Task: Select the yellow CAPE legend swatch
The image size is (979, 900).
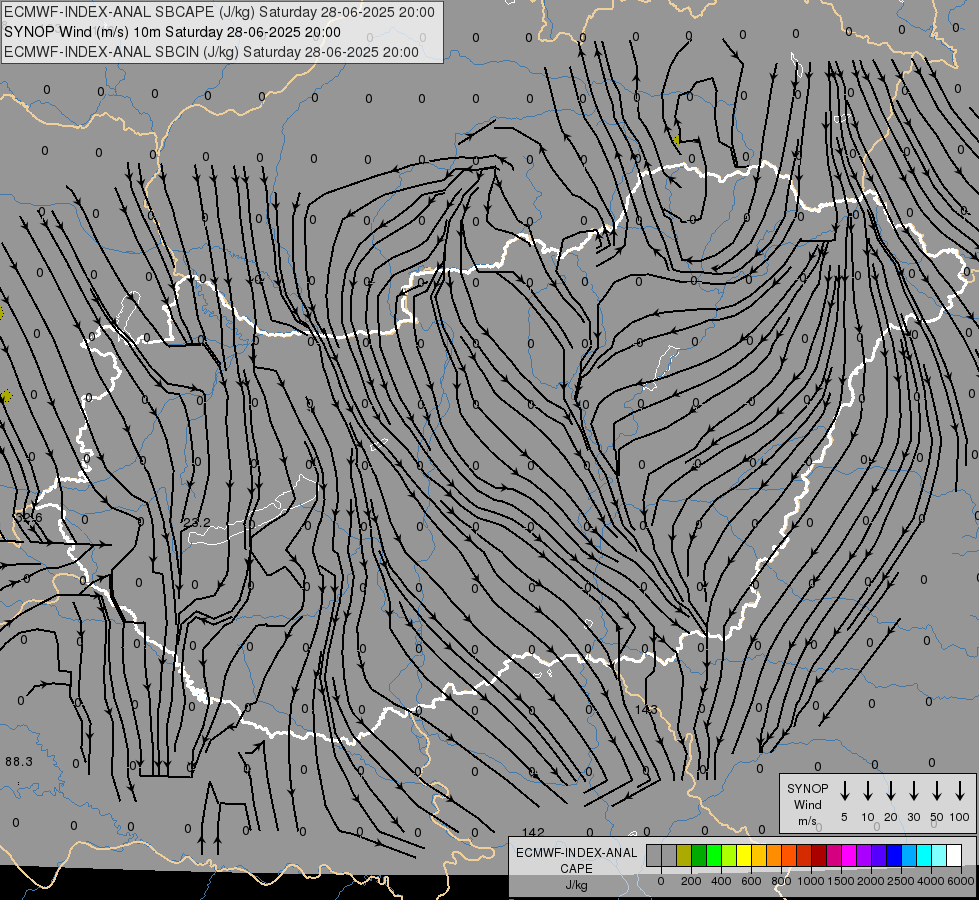Action: tap(744, 855)
